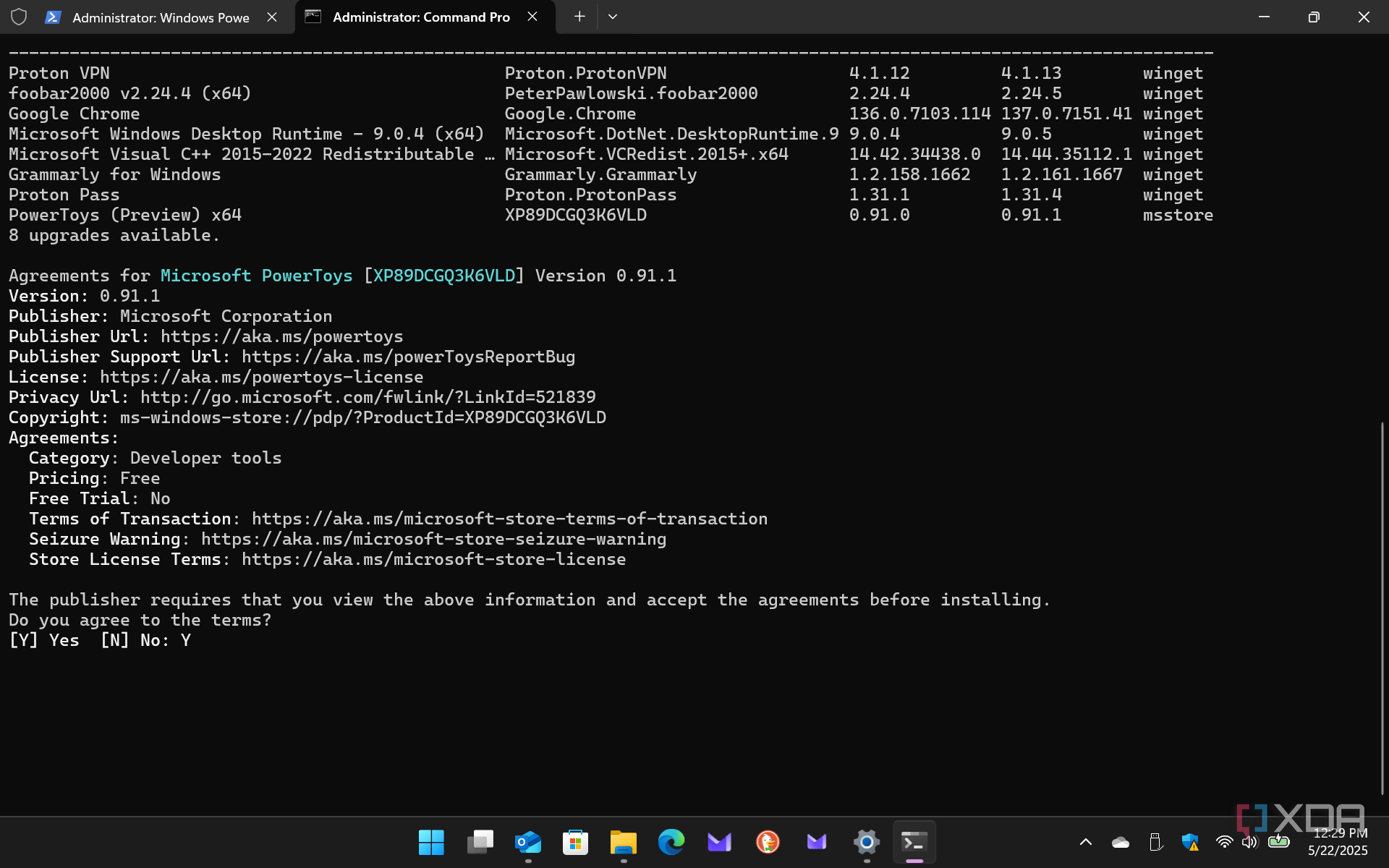Viewport: 1389px width, 868px height.
Task: Launch Outlook from the taskbar
Action: coord(527,842)
